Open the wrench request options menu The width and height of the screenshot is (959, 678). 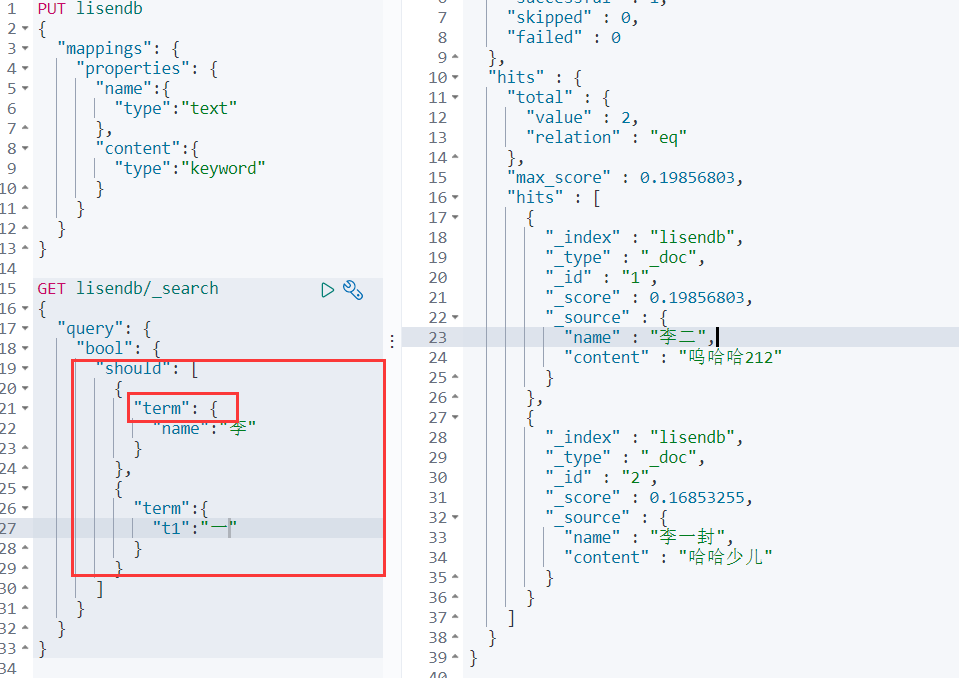click(x=353, y=290)
